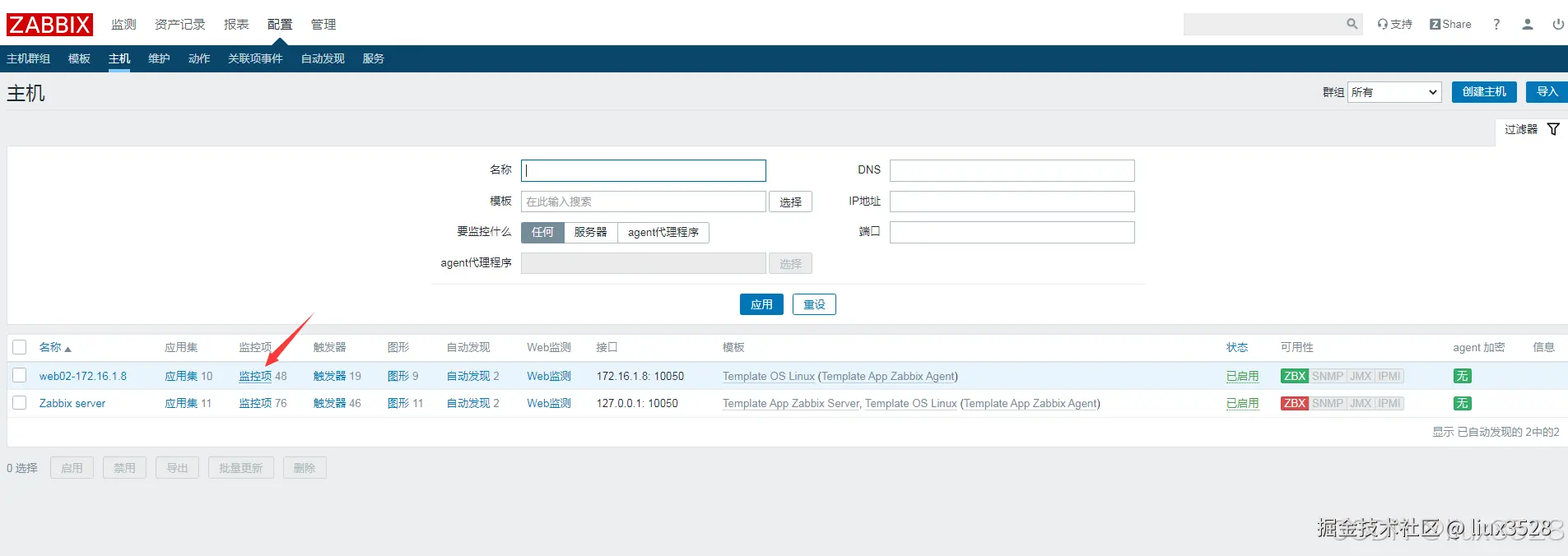
Task: Open 监控项 link for Zabbix server
Action: tap(255, 403)
